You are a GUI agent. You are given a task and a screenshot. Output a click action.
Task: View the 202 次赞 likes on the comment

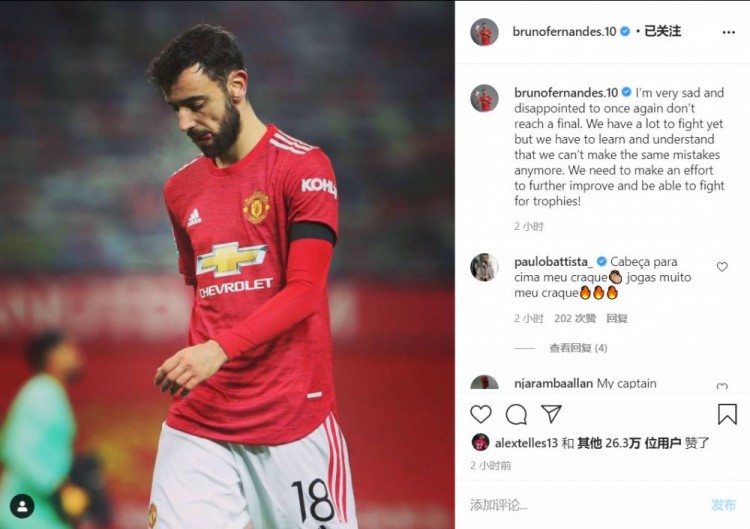(575, 319)
